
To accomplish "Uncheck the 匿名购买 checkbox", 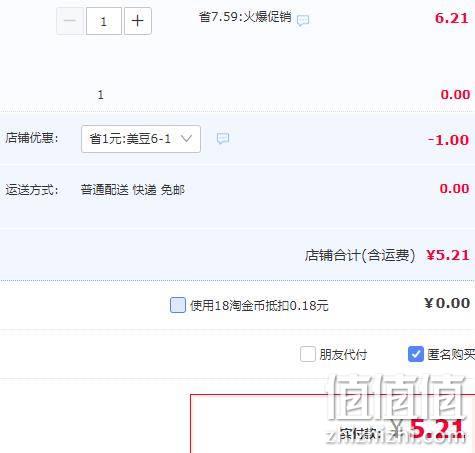I will click(x=416, y=354).
